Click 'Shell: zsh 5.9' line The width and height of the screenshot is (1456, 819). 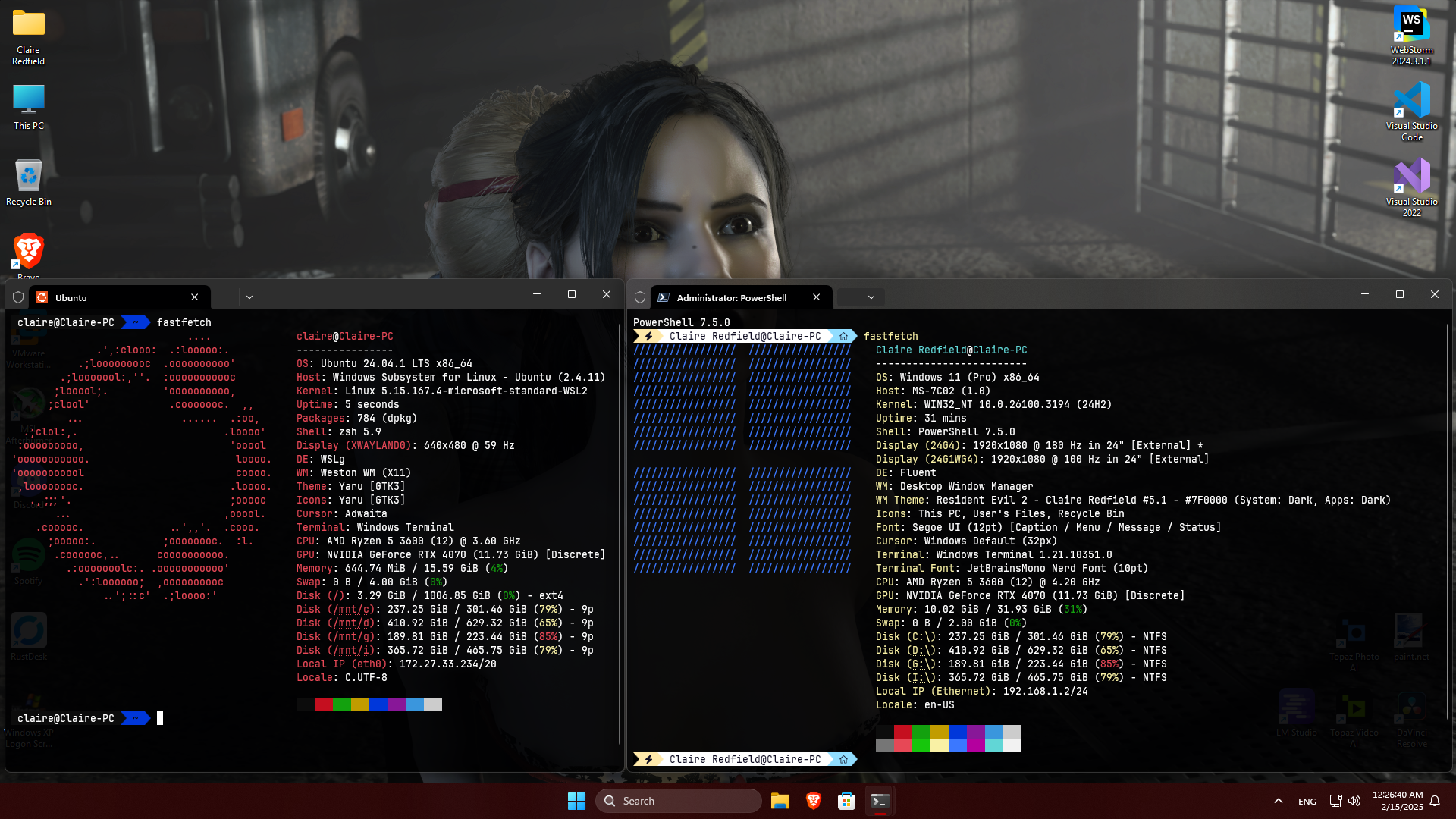338,431
